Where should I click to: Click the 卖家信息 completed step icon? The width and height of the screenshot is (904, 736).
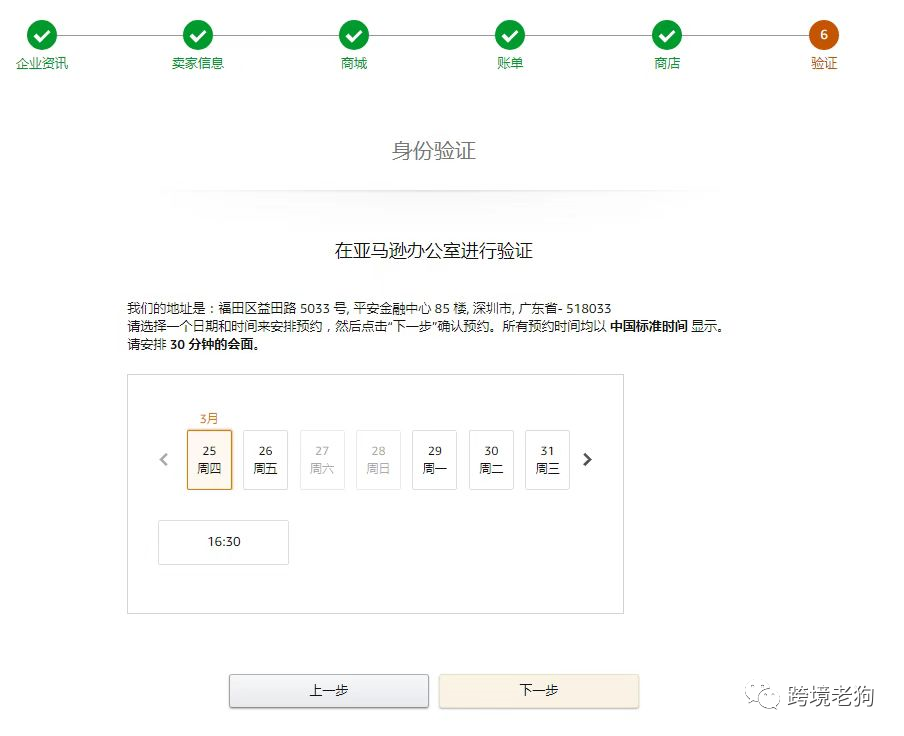[197, 34]
